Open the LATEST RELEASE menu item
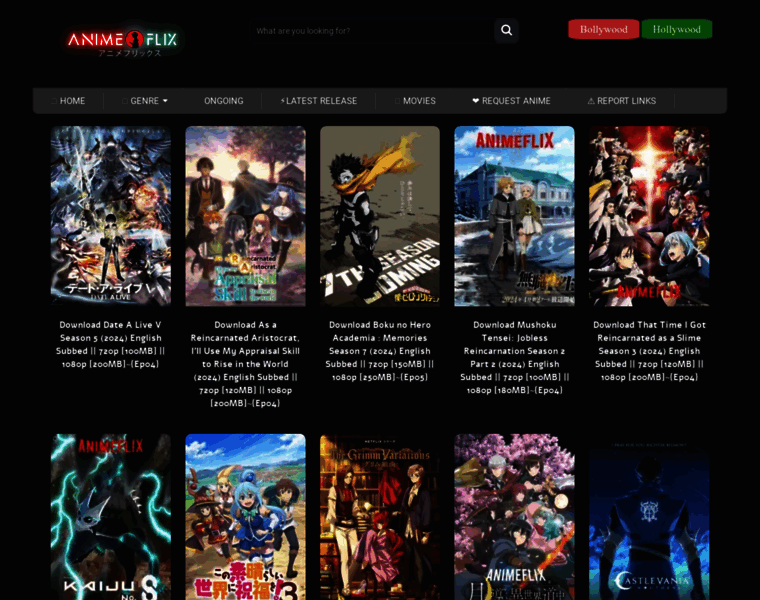This screenshot has height=600, width=760. (x=318, y=101)
